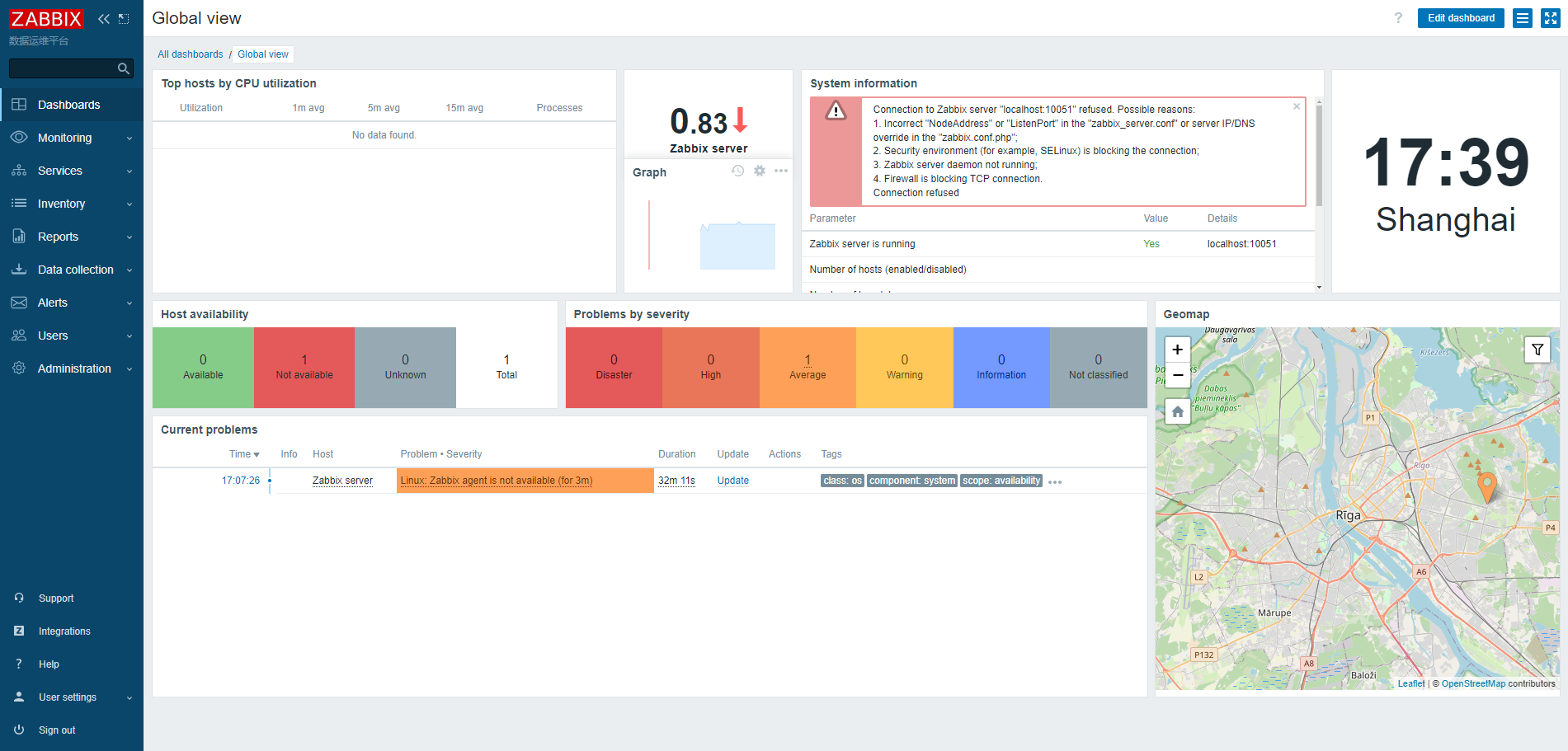The height and width of the screenshot is (751, 1568).
Task: Click the hide sidebar icon next to collapse
Action: pos(124,18)
